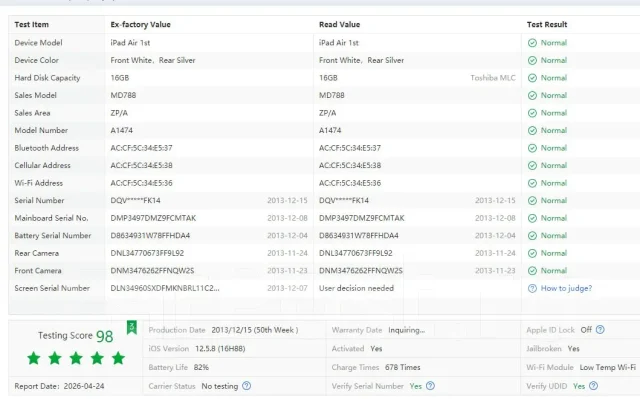Click the User decision needed text
The height and width of the screenshot is (399, 640).
coord(356,288)
